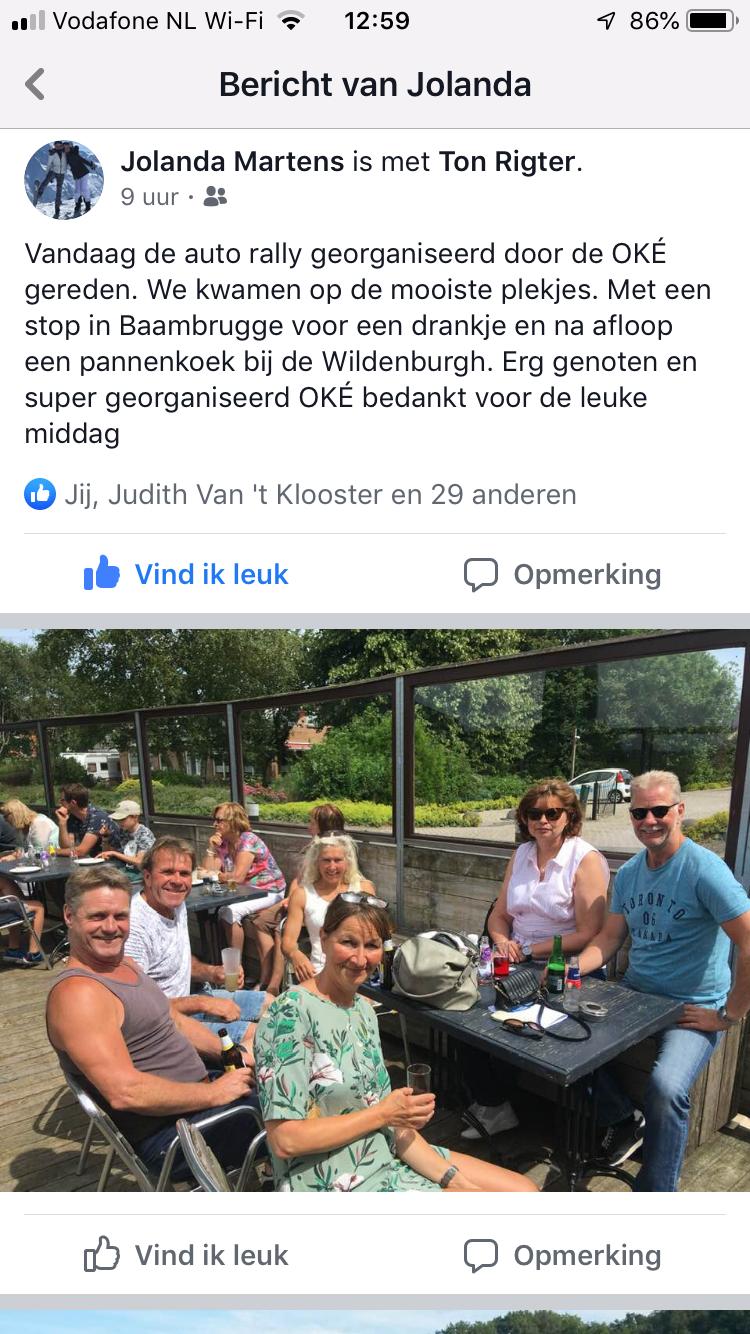Unlike the post with blue Vind ik leuk
Screen dimensions: 750x1334
coord(187,574)
